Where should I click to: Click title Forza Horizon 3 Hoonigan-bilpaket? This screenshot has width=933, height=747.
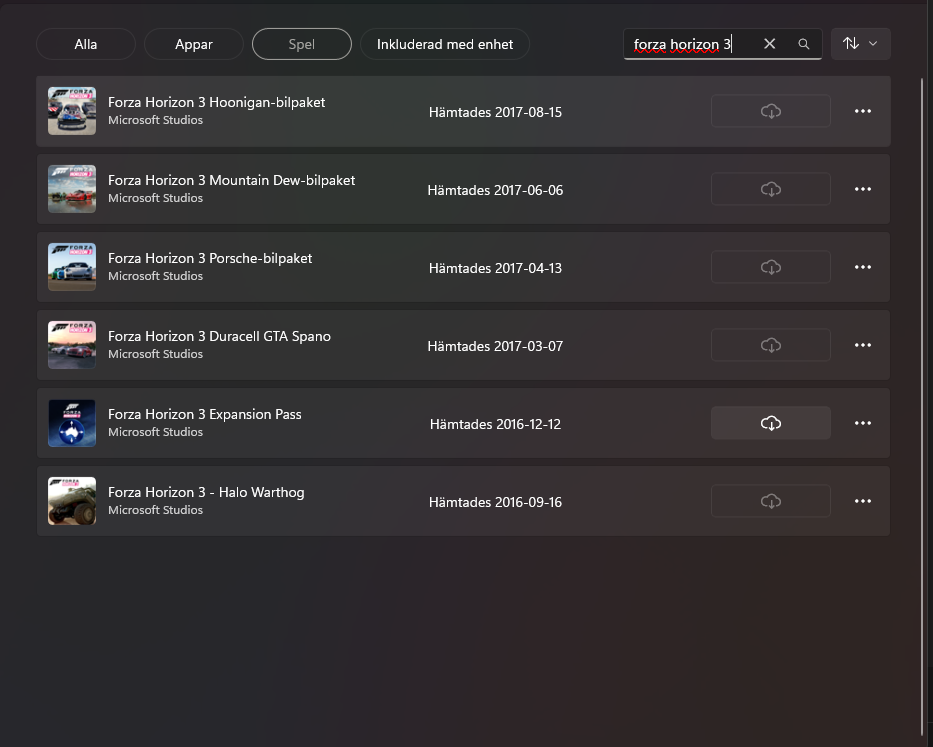[x=217, y=102]
